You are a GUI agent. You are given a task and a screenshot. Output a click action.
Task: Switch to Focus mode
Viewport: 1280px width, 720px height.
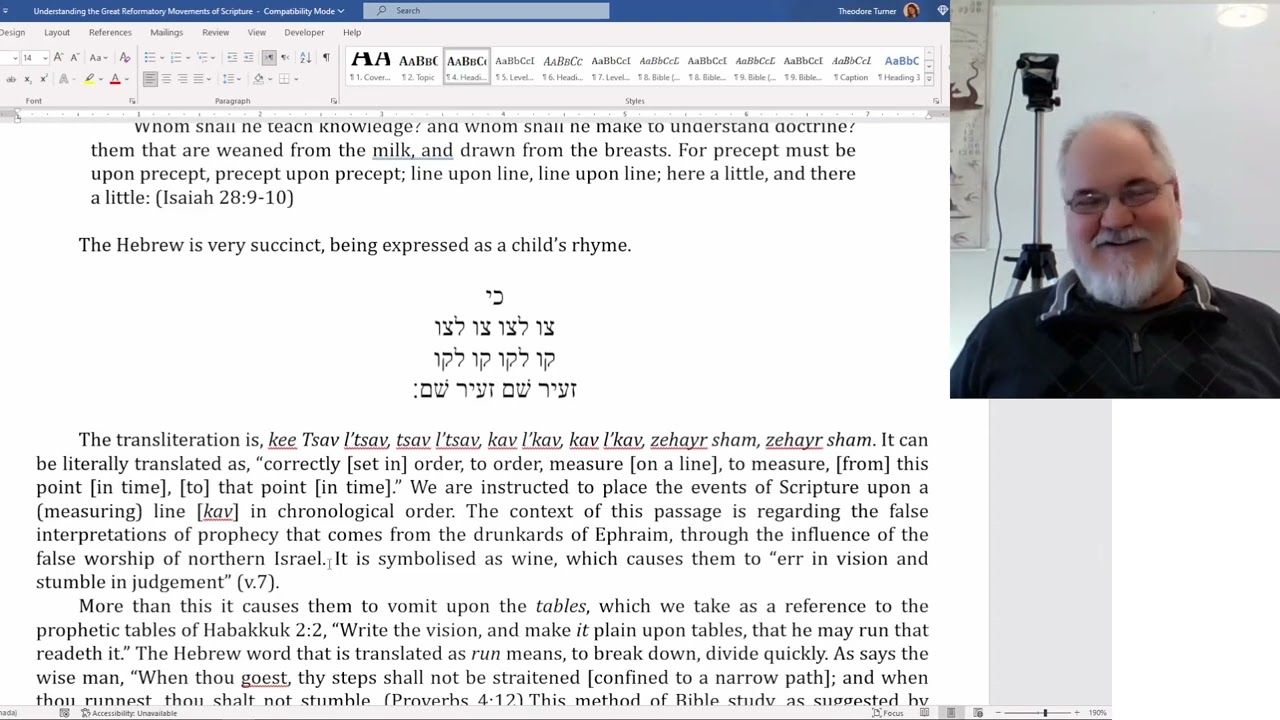click(888, 713)
